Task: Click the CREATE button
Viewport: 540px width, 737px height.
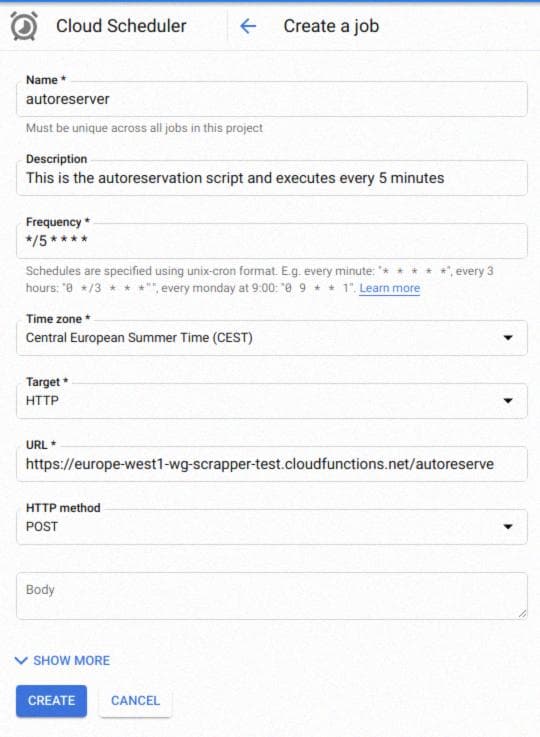Action: click(x=52, y=701)
